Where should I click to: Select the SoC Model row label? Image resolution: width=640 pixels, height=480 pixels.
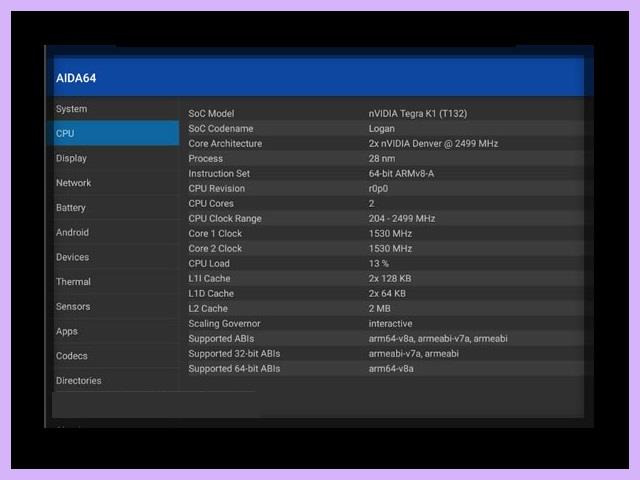(x=211, y=113)
